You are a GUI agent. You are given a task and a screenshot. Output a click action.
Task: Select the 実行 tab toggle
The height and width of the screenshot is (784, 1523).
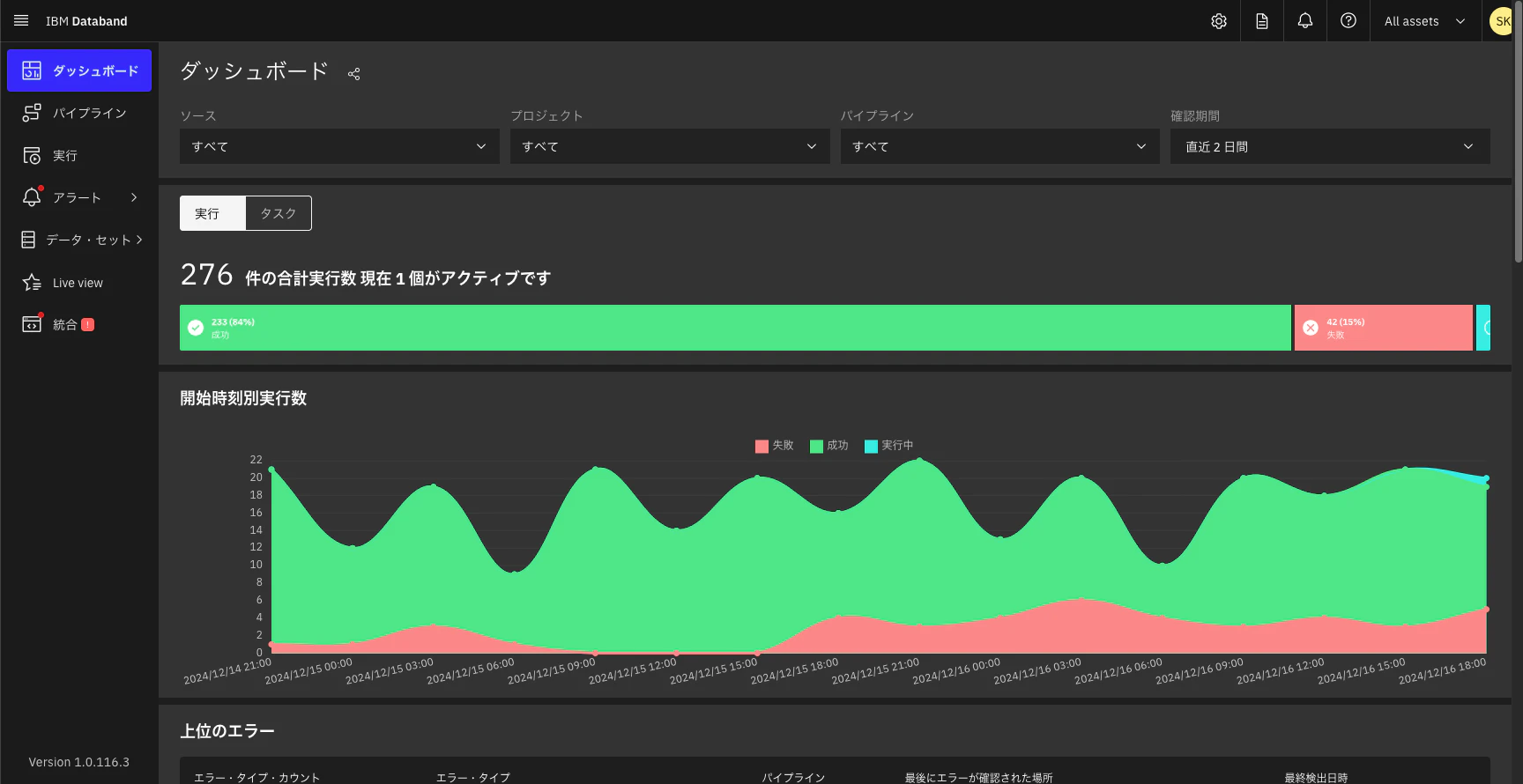click(212, 213)
